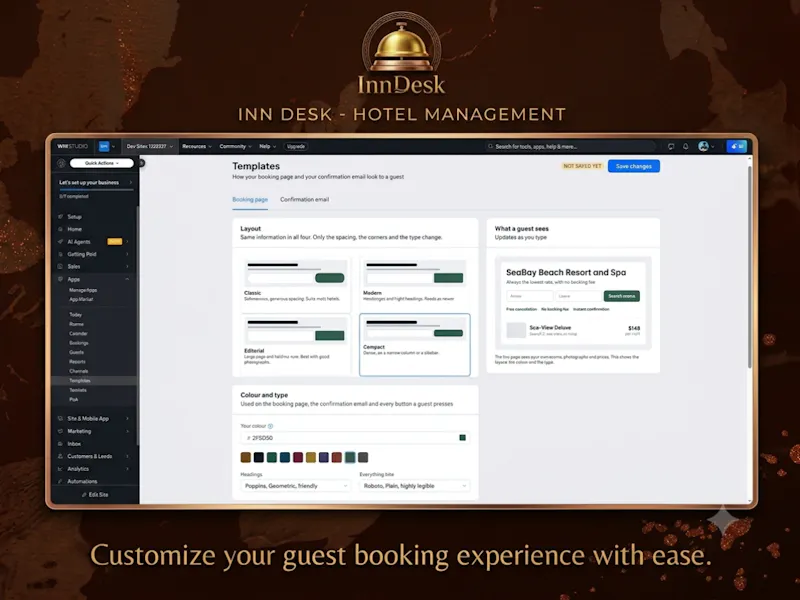Click the Site & Mobile App icon
This screenshot has height=600, width=800.
(x=61, y=418)
